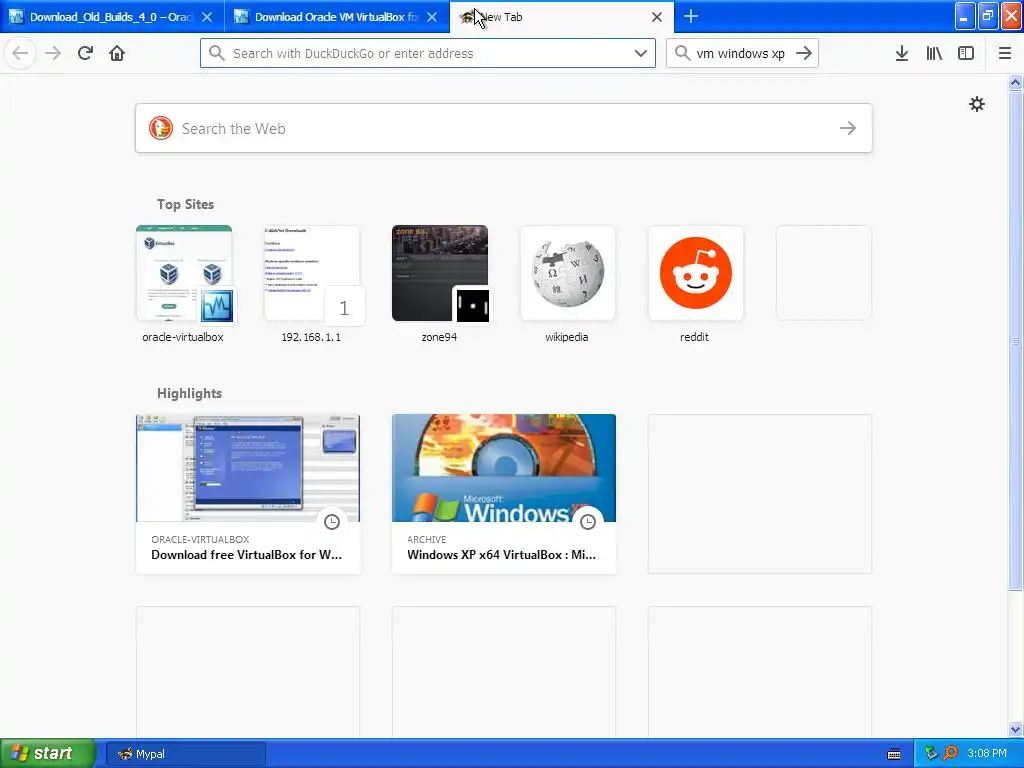Open Windows XP x64 VirtualBox highlight card
Image resolution: width=1024 pixels, height=768 pixels.
pos(504,494)
